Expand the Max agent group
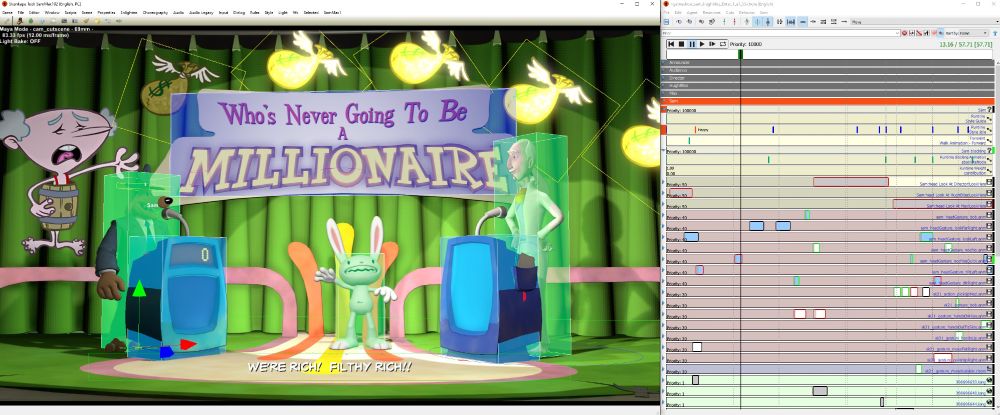1000x415 pixels. point(663,93)
